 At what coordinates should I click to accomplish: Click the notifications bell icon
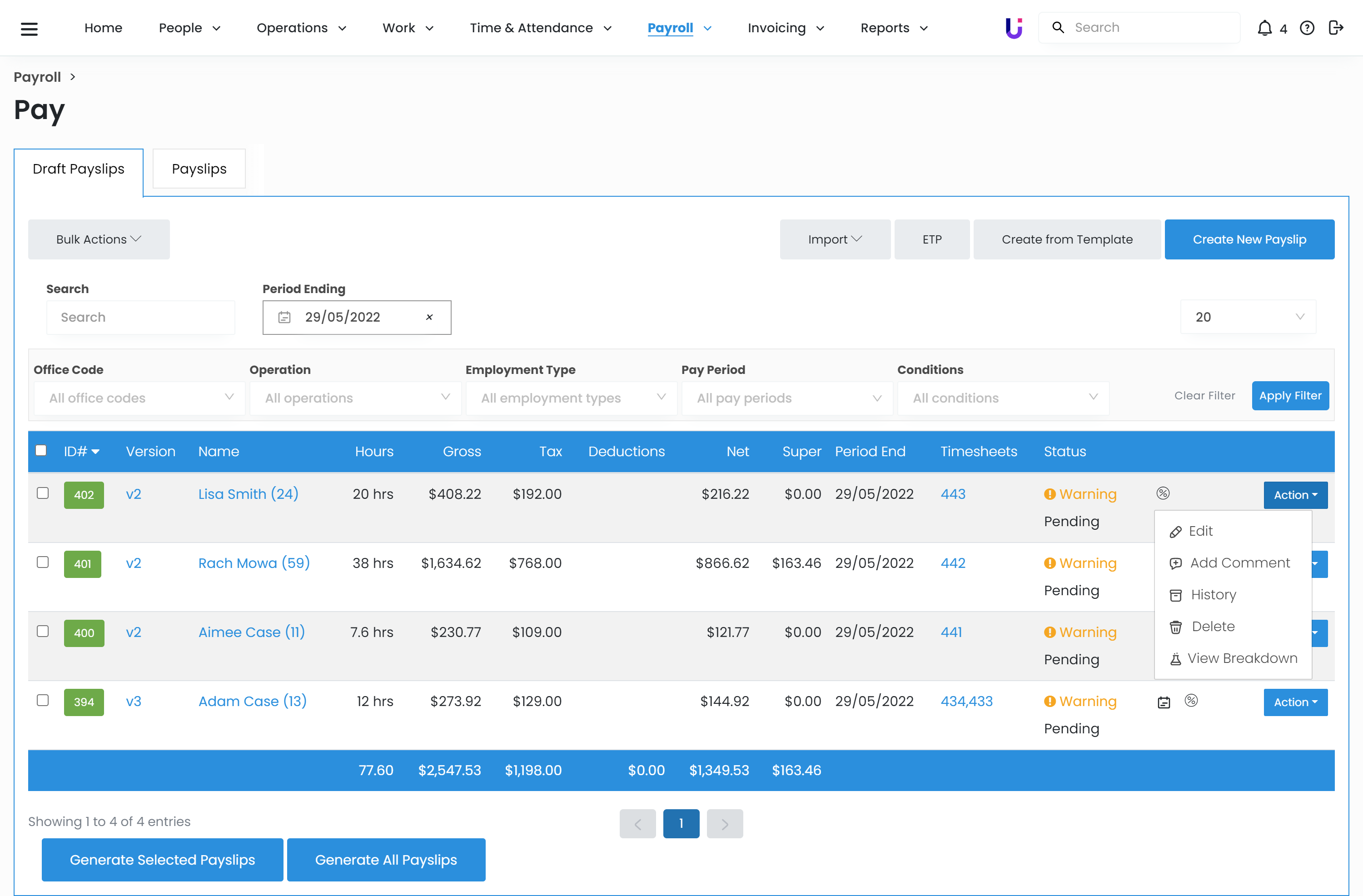tap(1264, 28)
